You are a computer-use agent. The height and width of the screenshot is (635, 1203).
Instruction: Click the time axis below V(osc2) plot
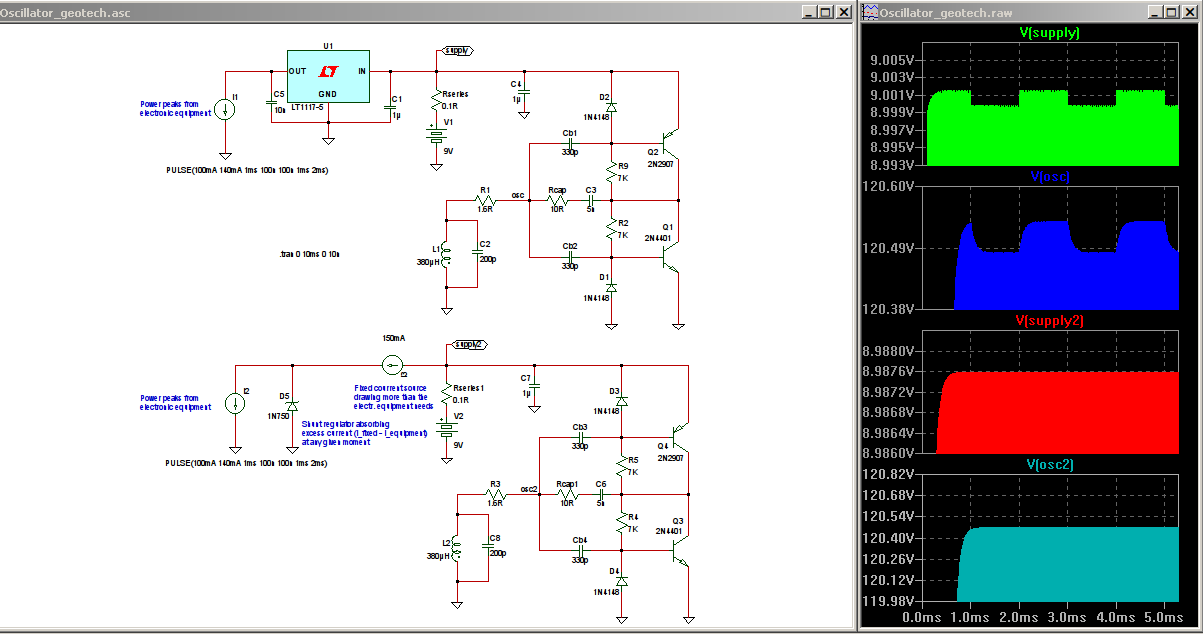coord(1049,619)
